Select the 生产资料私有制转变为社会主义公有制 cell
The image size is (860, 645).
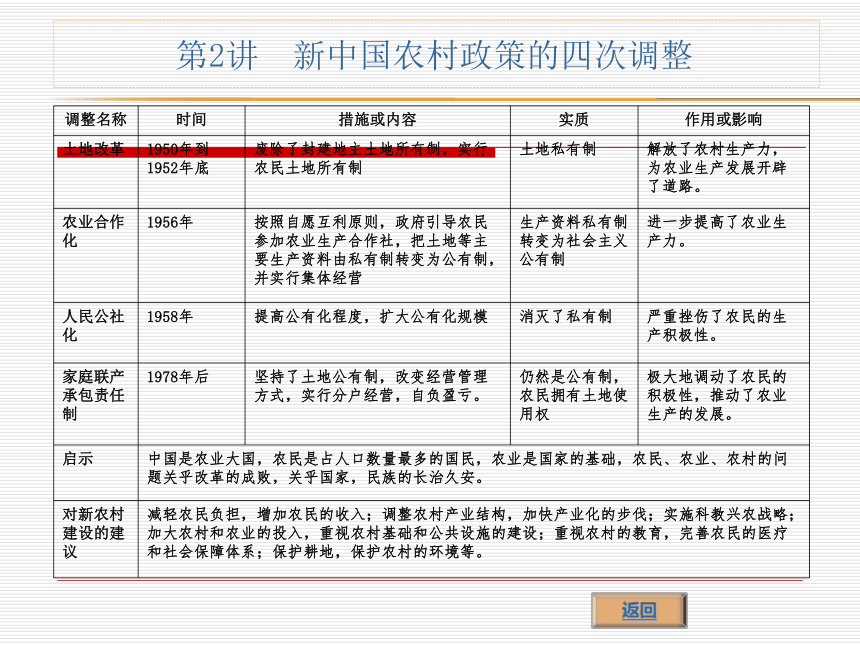574,255
